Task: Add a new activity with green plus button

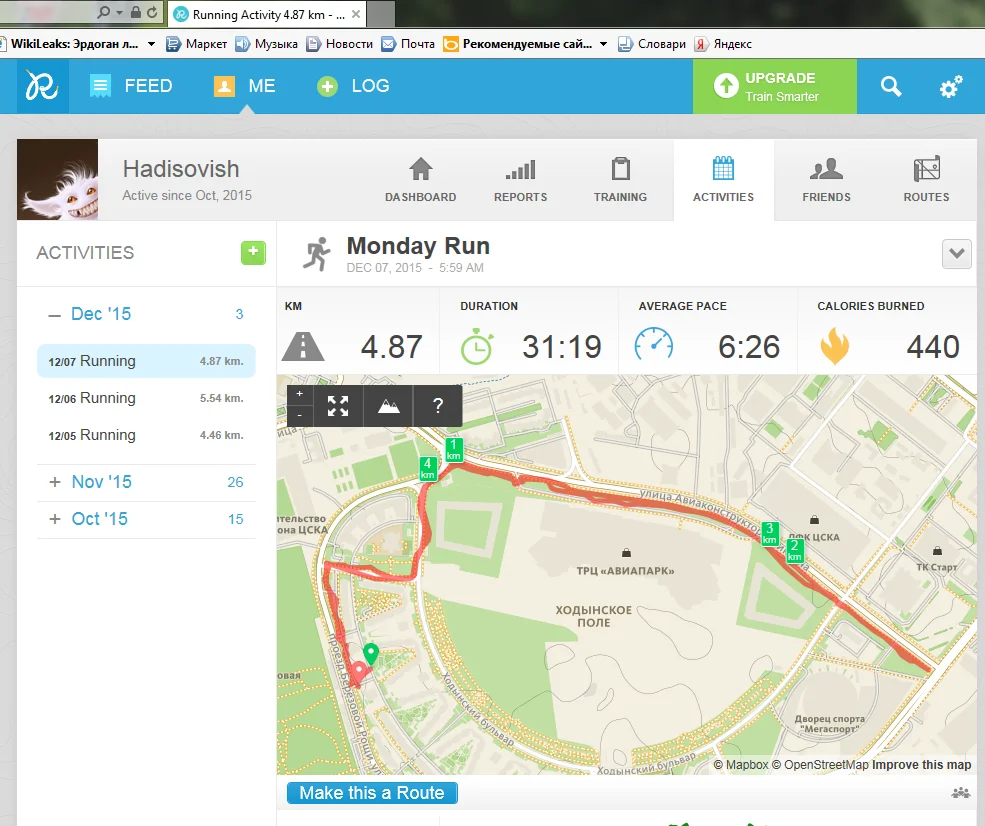Action: (x=253, y=253)
